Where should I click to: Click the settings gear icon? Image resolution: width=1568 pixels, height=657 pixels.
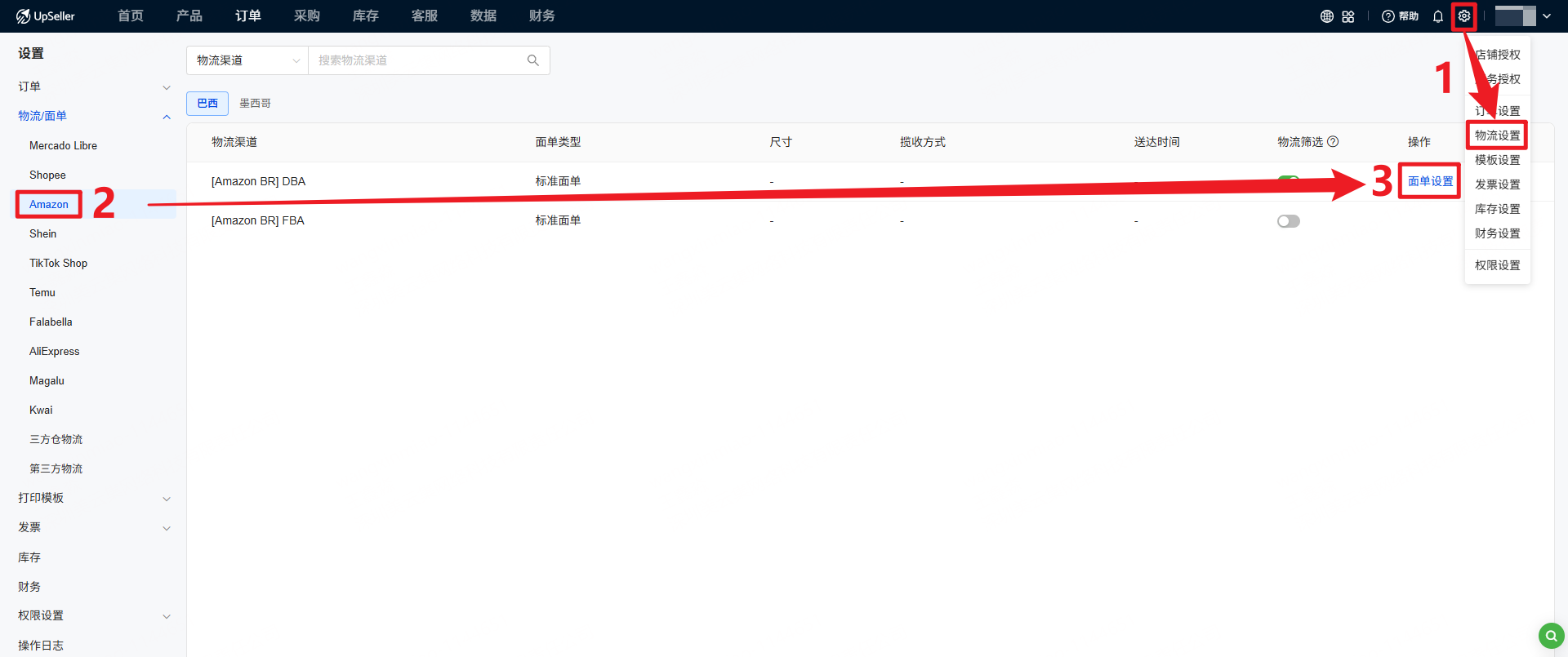tap(1463, 16)
